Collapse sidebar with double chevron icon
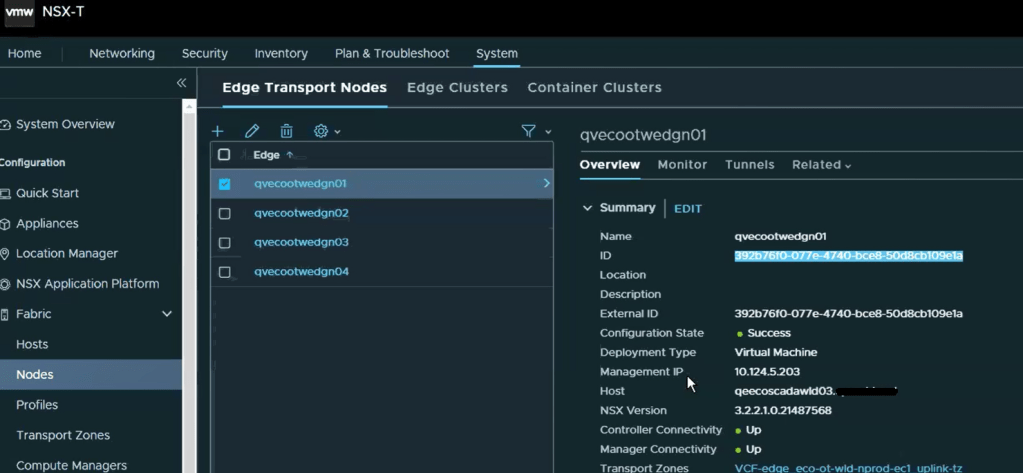Image resolution: width=1023 pixels, height=473 pixels. pos(181,84)
